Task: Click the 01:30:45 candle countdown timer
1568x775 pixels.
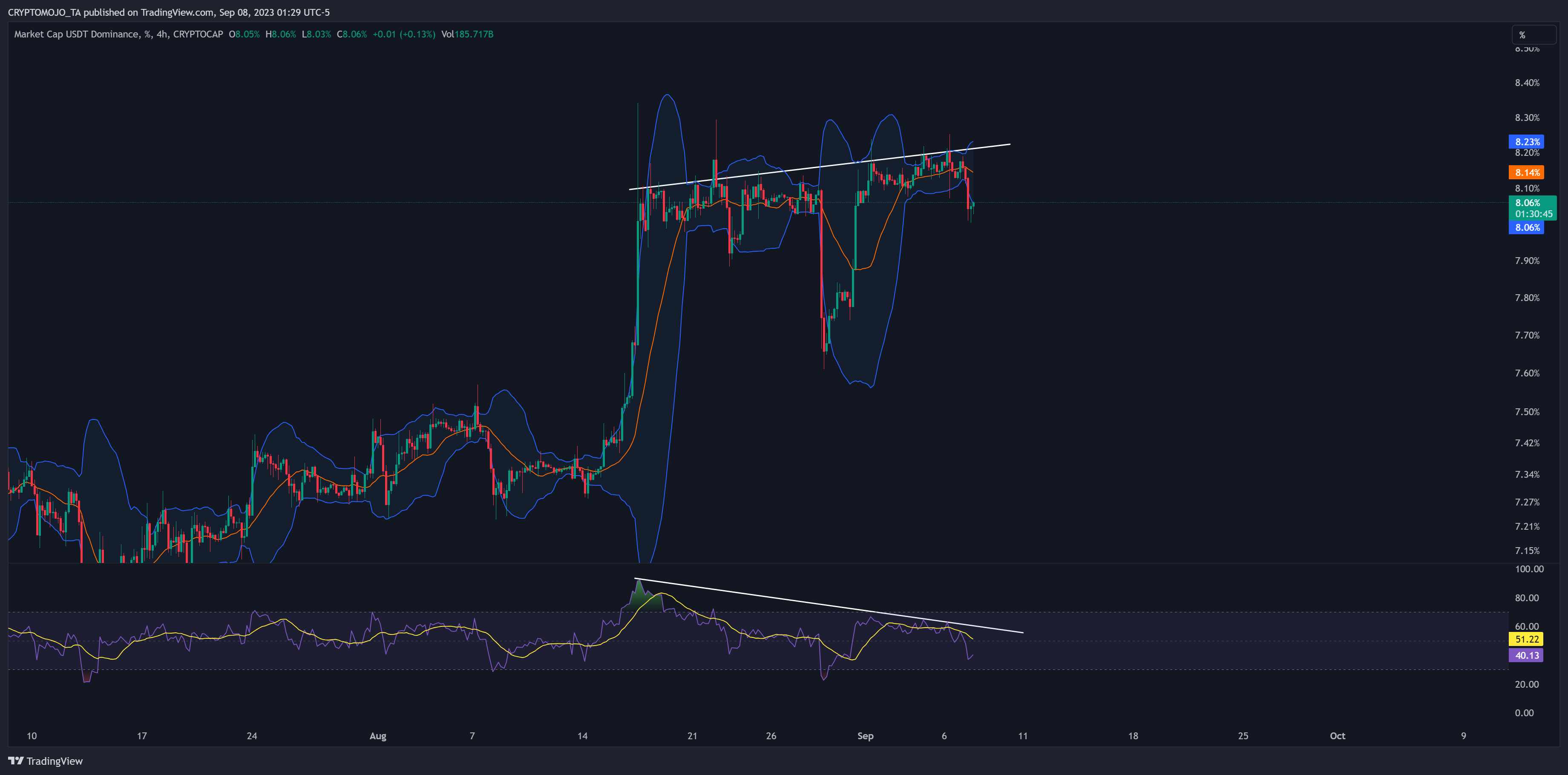Action: (x=1533, y=214)
